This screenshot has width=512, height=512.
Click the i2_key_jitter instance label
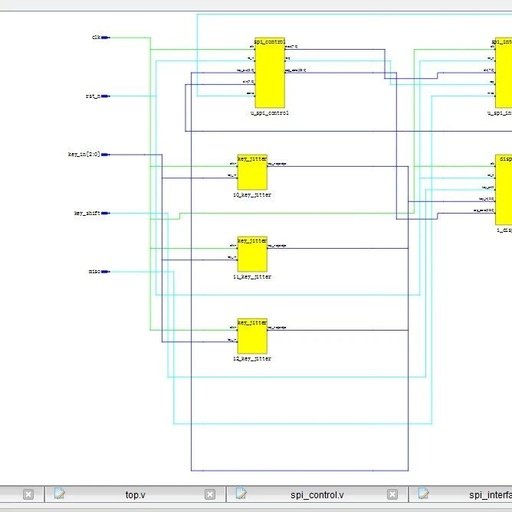252,359
